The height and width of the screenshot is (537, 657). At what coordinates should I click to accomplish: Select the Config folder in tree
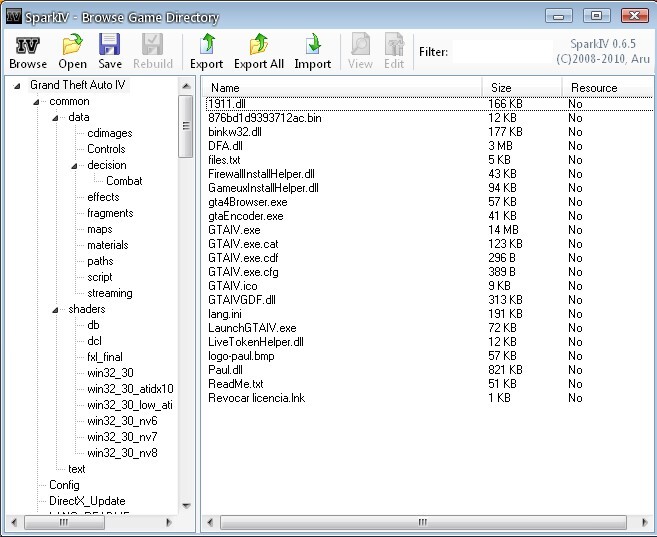coord(64,485)
